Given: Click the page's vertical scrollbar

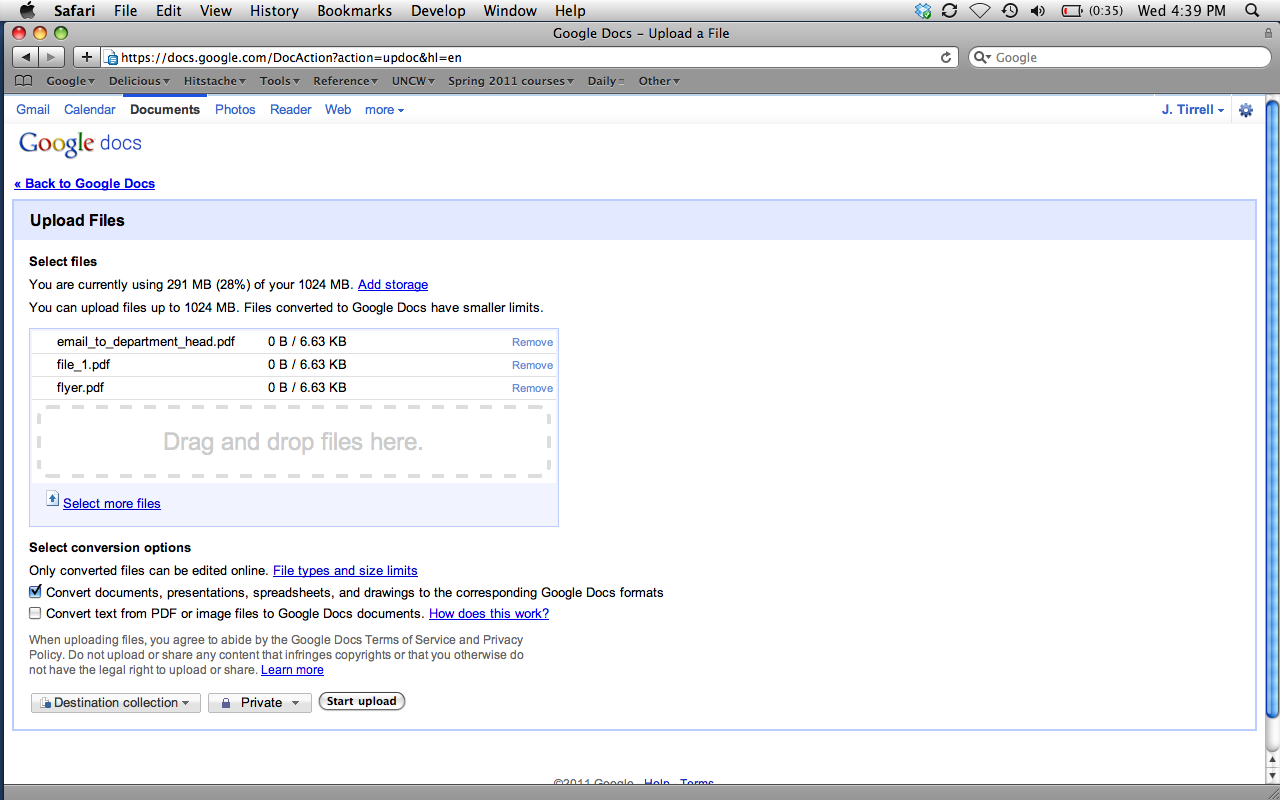Looking at the screenshot, I should [x=1272, y=409].
